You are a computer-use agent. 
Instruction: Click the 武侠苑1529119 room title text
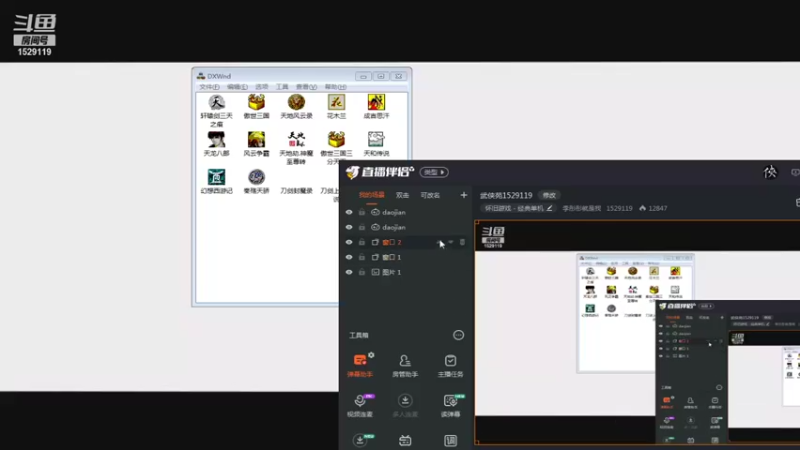point(506,195)
